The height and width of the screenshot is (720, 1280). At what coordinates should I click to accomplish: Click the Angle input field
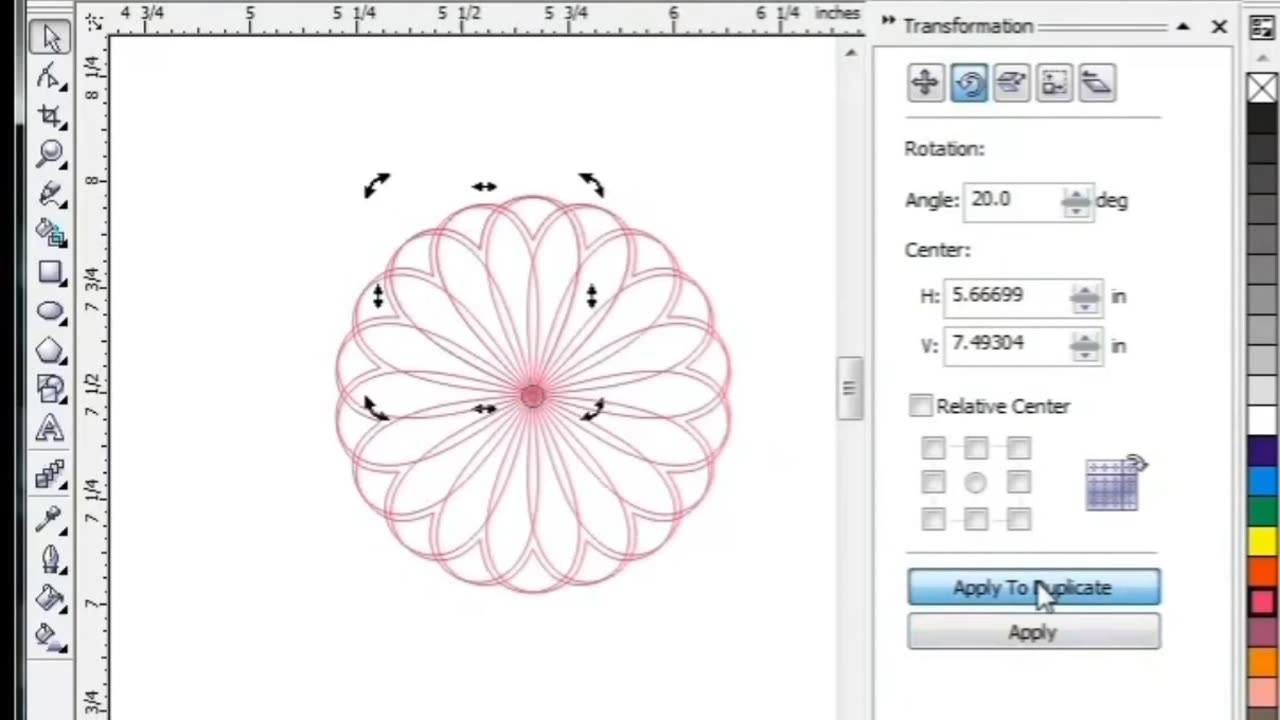pos(1014,200)
